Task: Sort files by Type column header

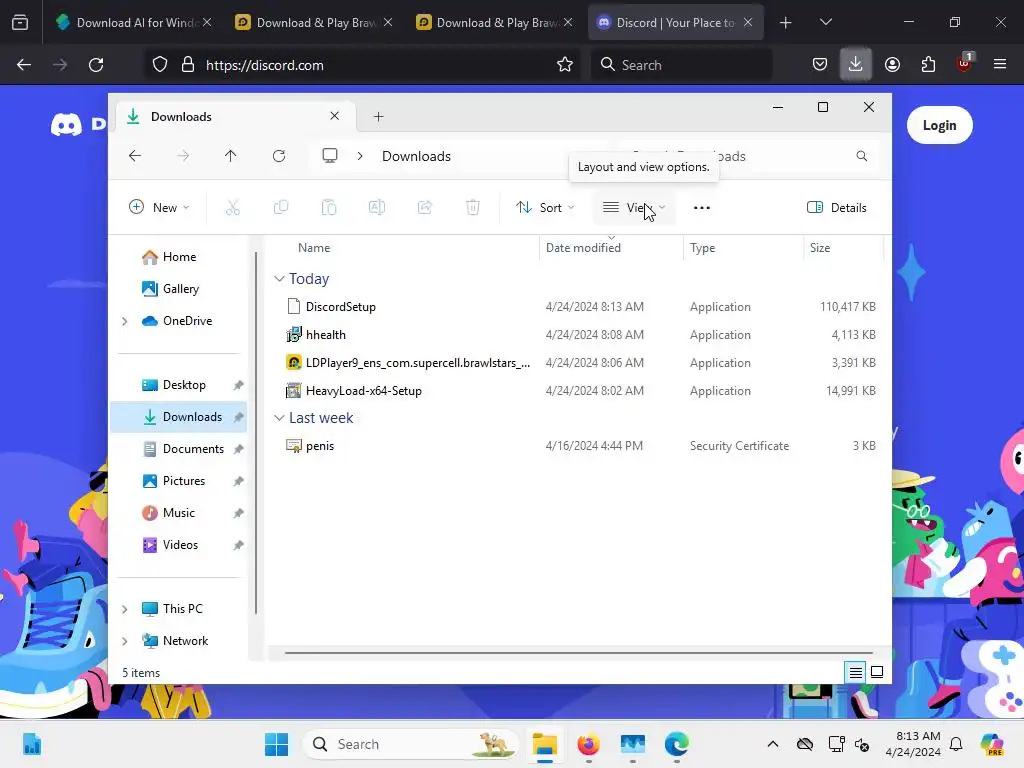Action: tap(703, 248)
